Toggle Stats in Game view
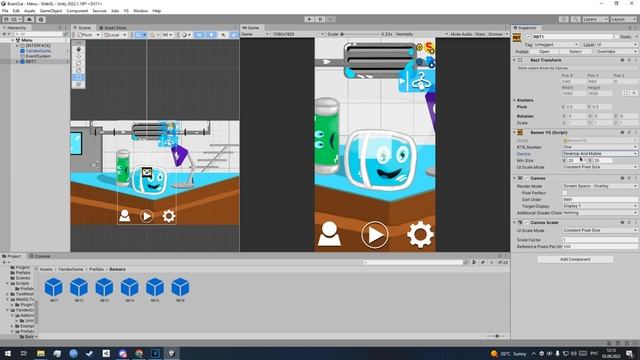This screenshot has width=640, height=360. [480, 34]
